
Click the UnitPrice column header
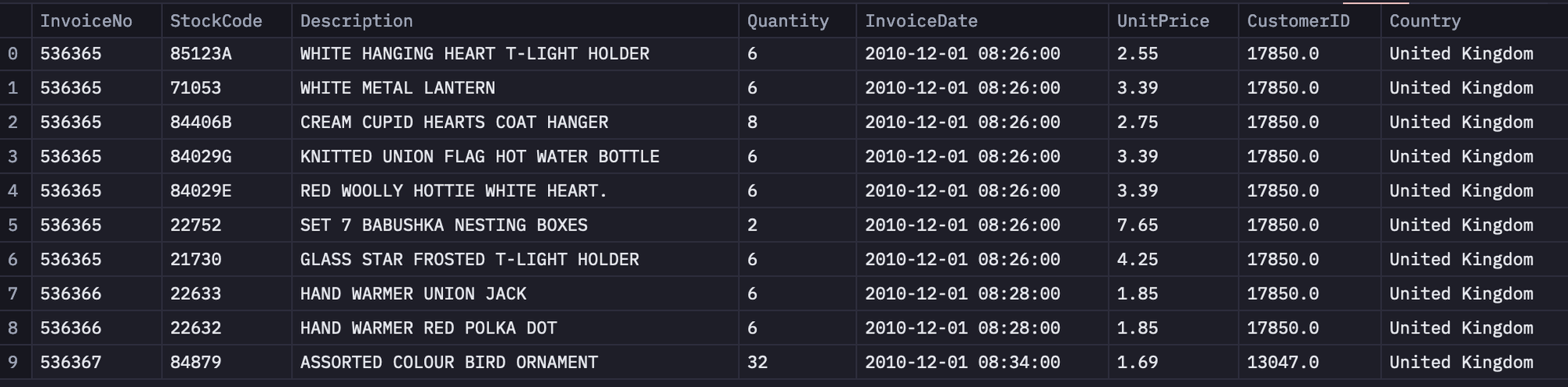tap(1163, 21)
